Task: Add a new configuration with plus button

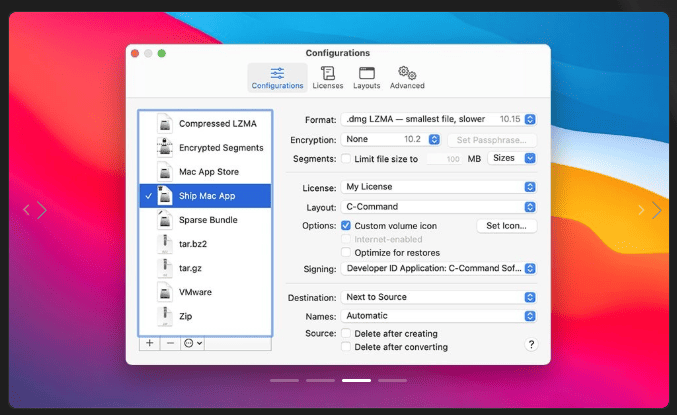Action: 149,343
